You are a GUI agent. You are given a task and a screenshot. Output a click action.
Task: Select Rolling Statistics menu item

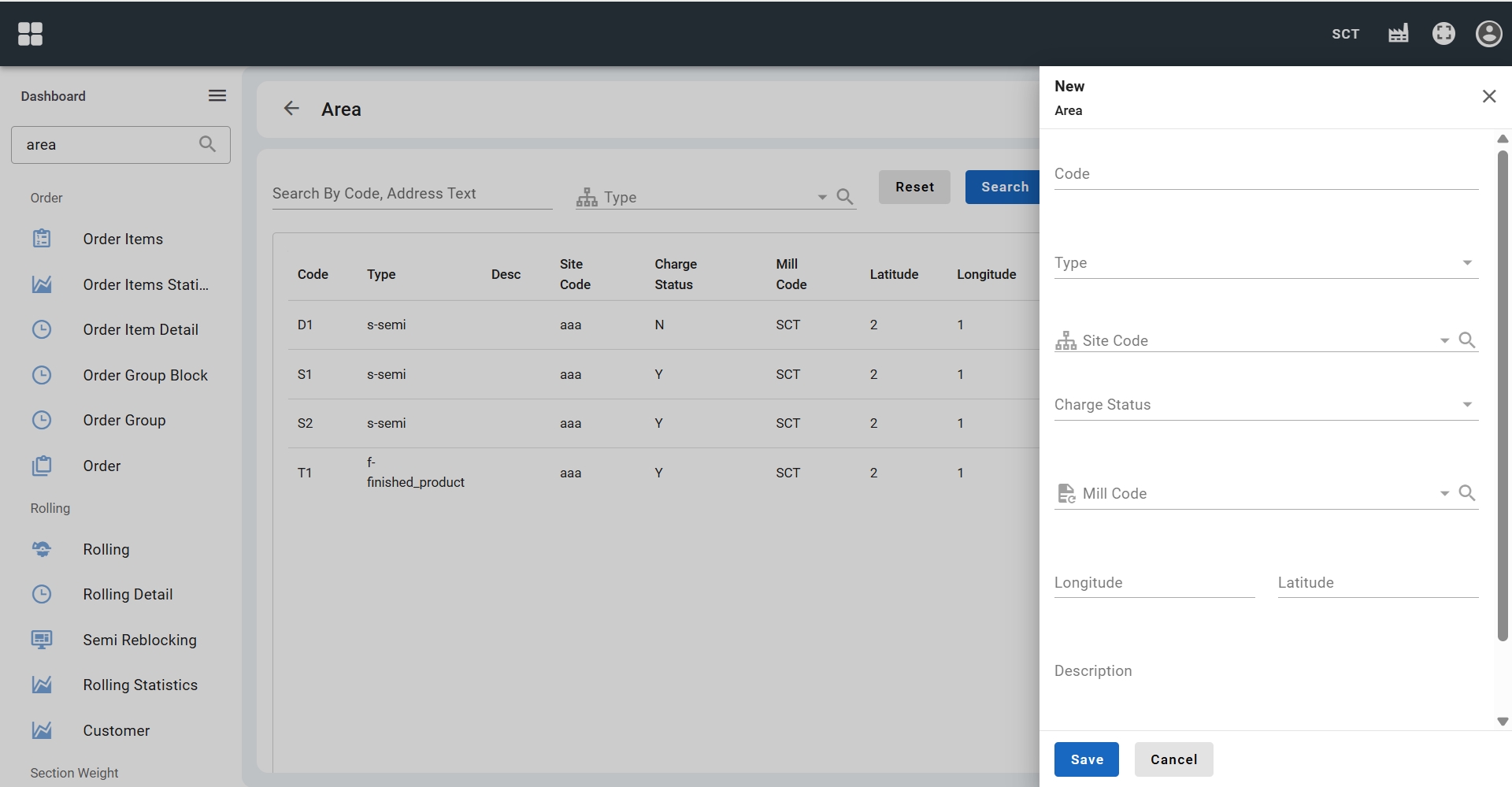140,685
